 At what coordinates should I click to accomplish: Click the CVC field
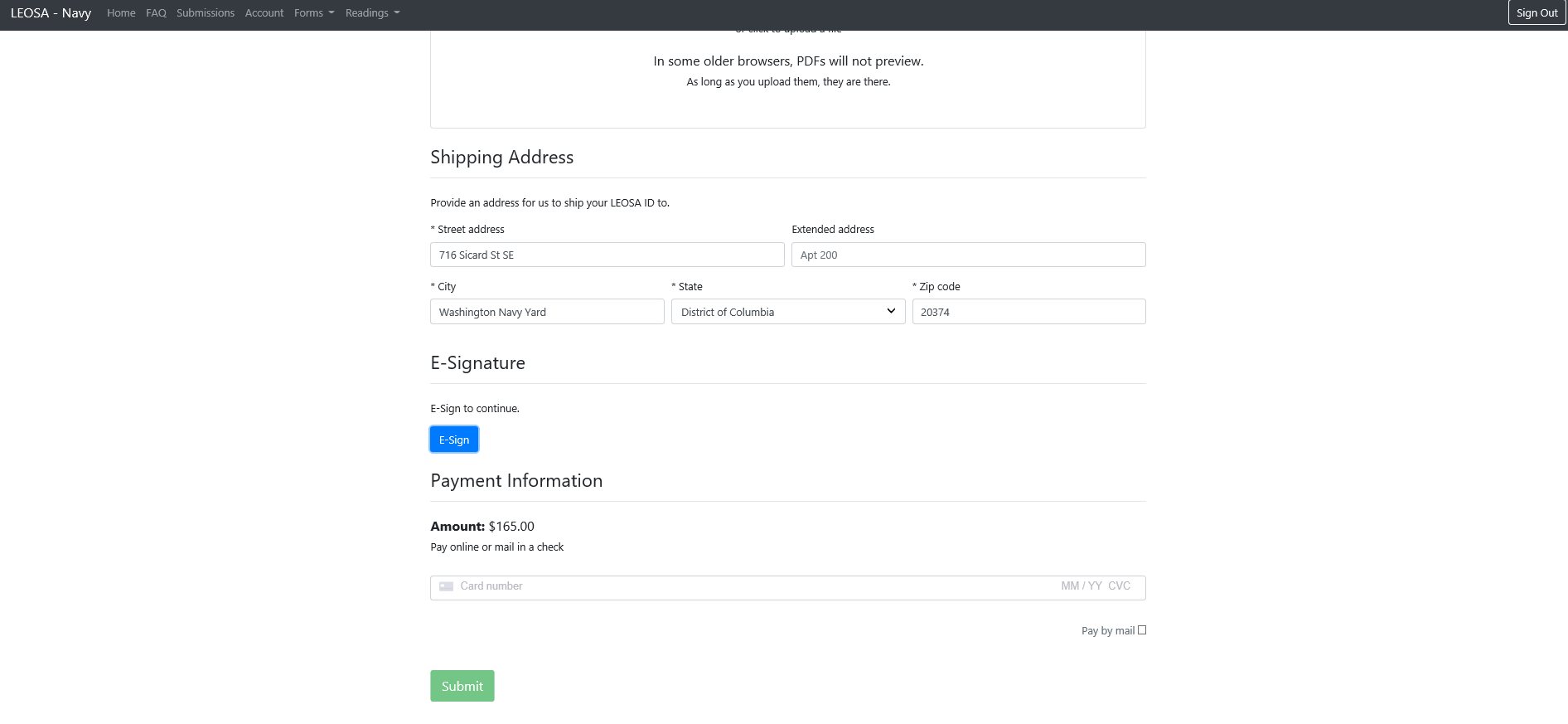[x=1120, y=586]
